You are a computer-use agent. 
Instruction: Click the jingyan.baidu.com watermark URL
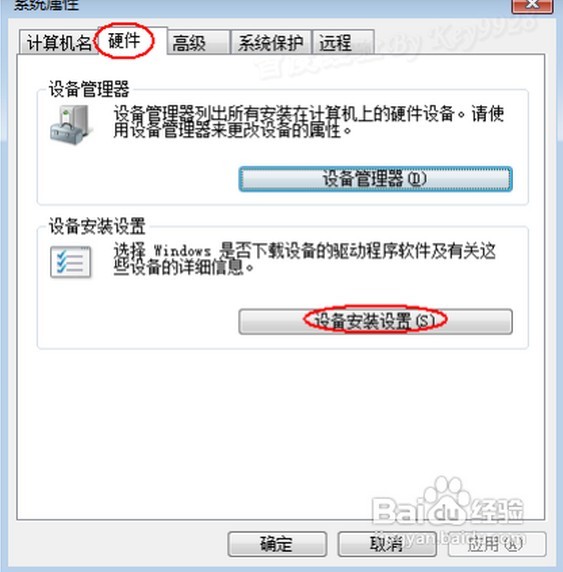pos(451,538)
